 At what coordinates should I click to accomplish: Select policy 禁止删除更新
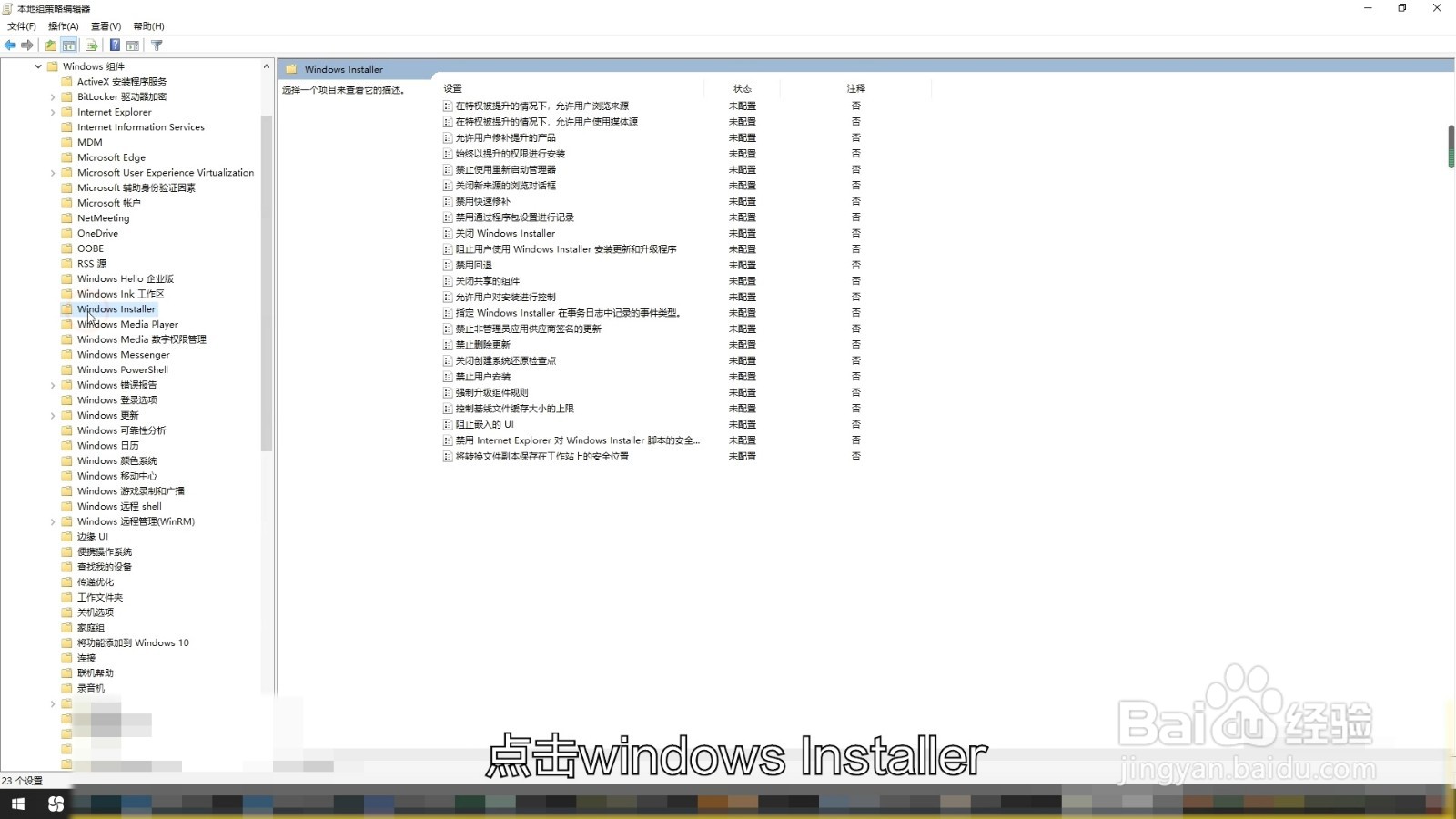tap(483, 345)
